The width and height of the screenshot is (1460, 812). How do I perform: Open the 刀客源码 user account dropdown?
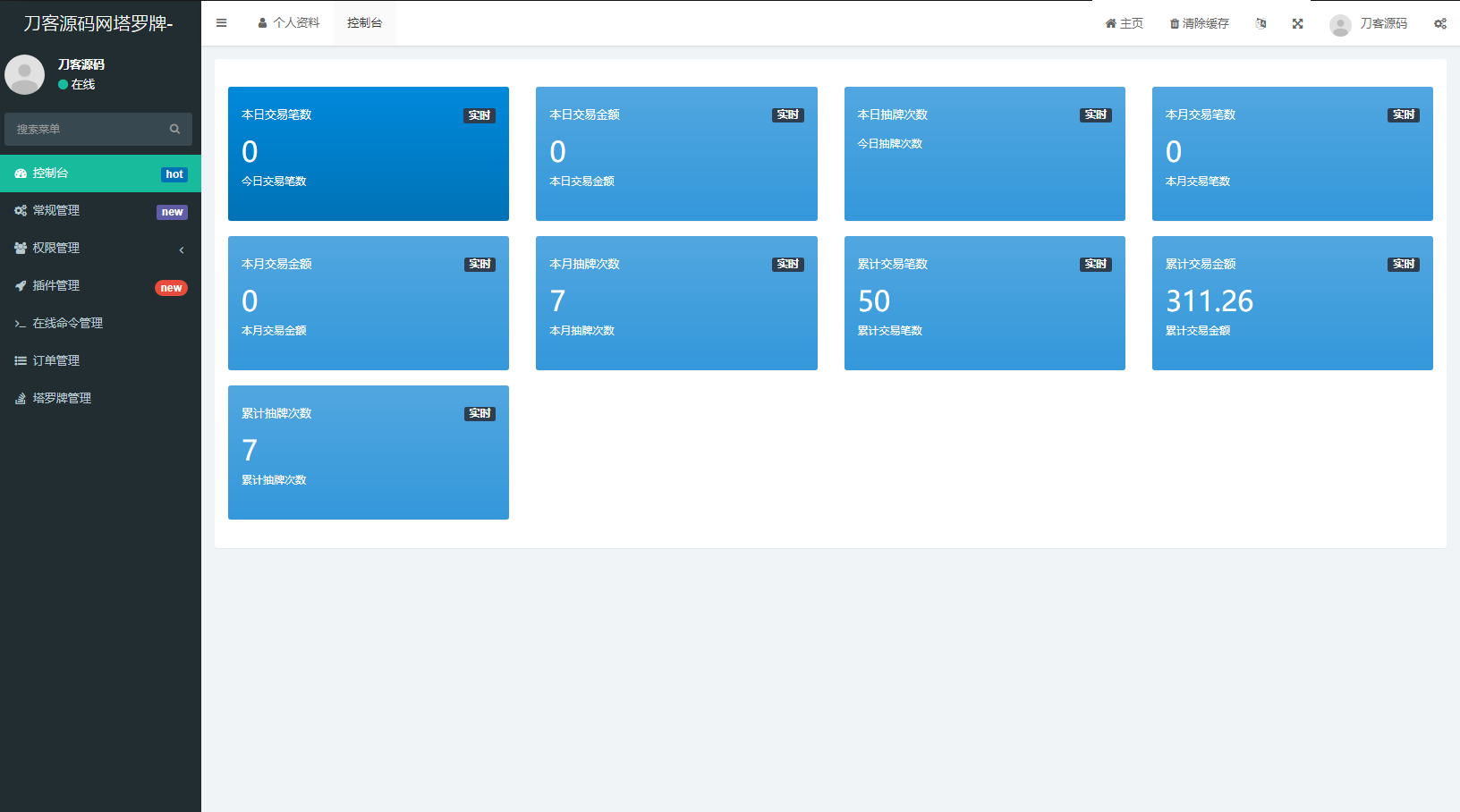pyautogui.click(x=1369, y=23)
